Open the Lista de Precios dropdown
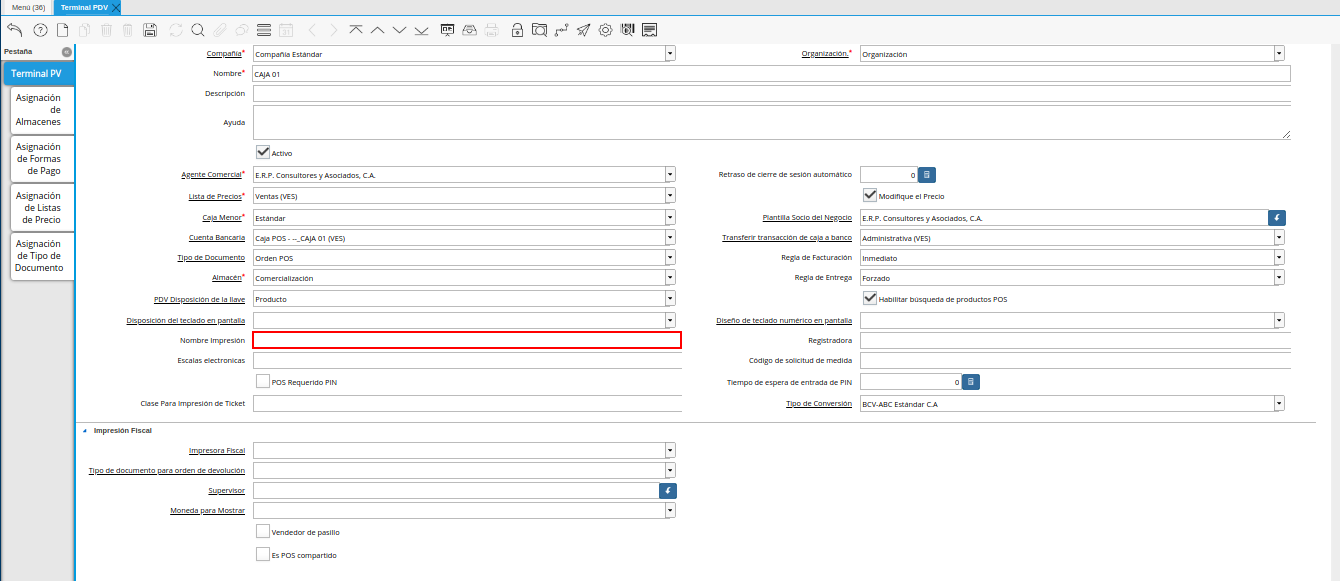The width and height of the screenshot is (1340, 581). tap(669, 196)
